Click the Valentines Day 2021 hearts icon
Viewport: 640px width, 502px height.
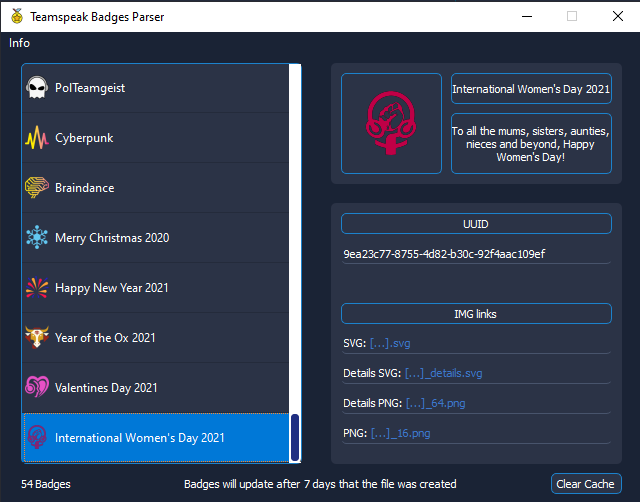coord(37,388)
